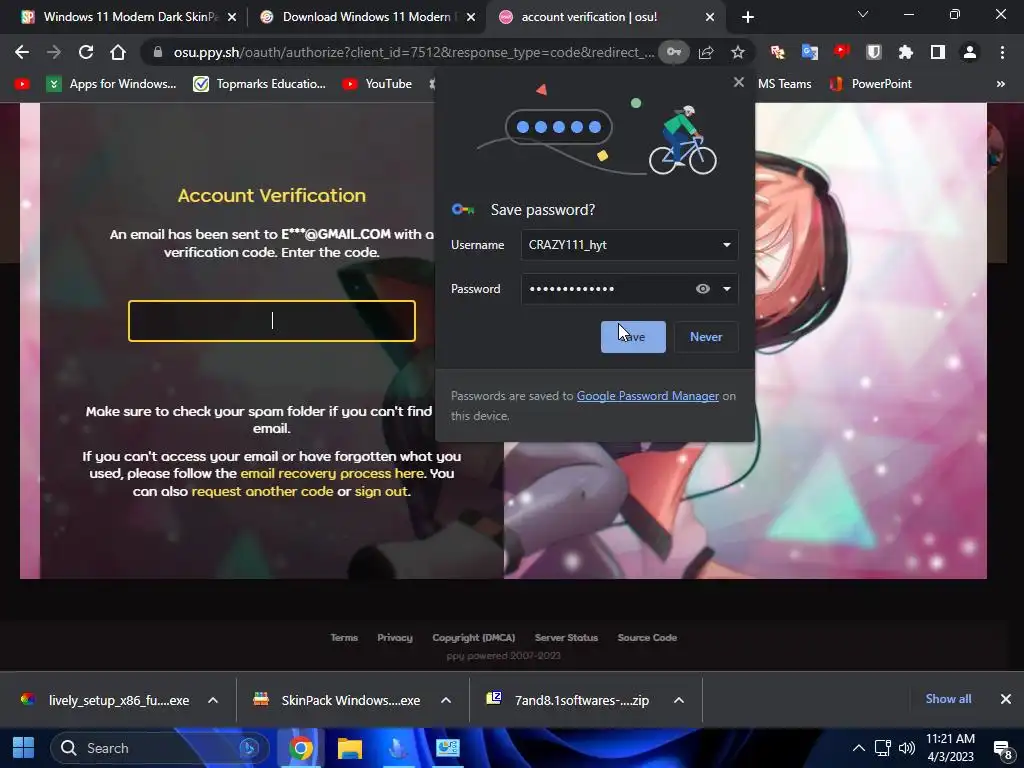Expand the Password dropdown arrow

(x=726, y=289)
